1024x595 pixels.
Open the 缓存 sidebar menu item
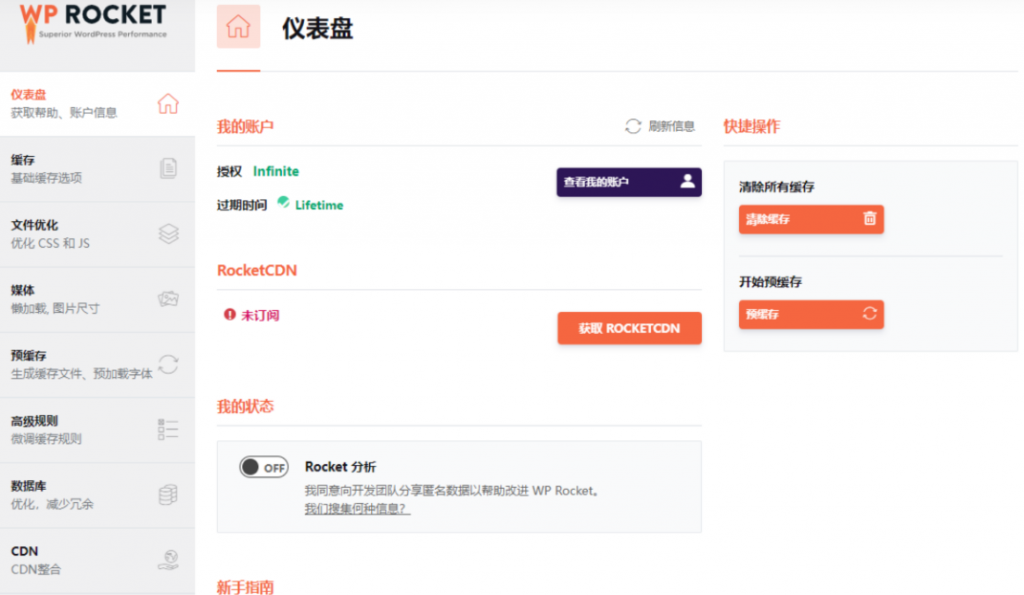click(x=97, y=169)
